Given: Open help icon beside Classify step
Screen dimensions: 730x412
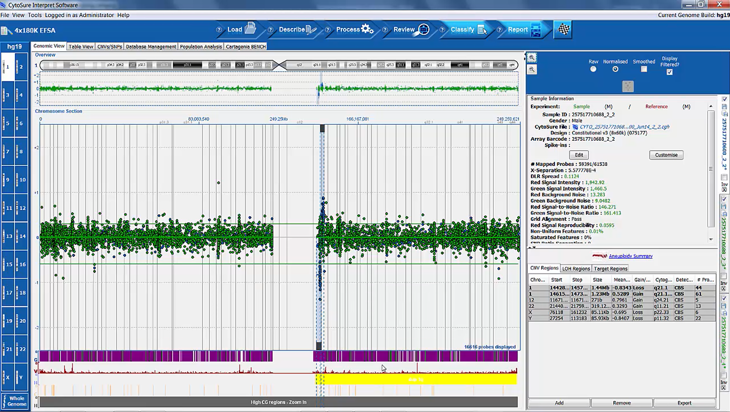Looking at the screenshot, I should pyautogui.click(x=442, y=30).
